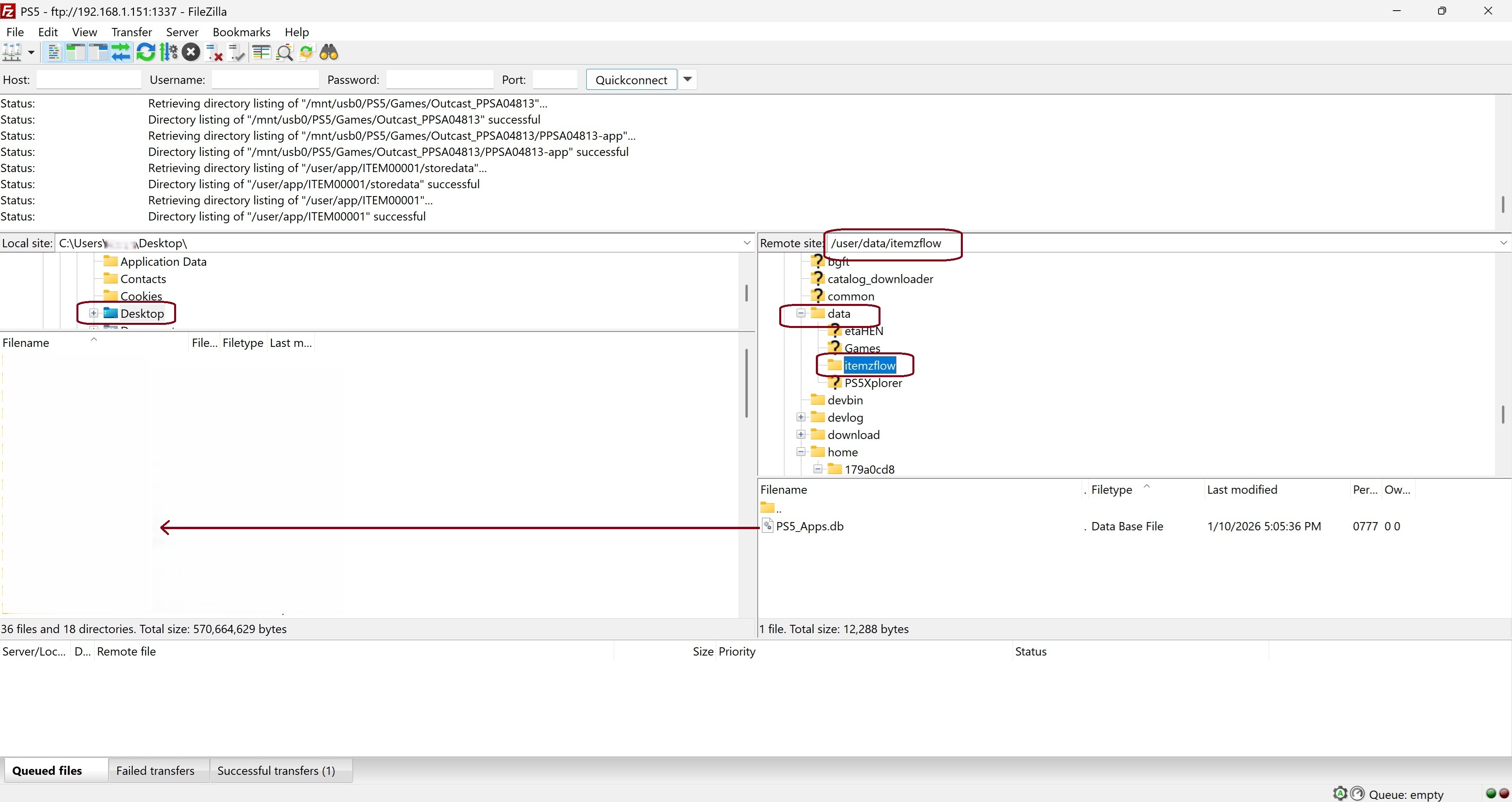1512x802 pixels.
Task: Toggle remote directory tree display
Action: [x=98, y=53]
